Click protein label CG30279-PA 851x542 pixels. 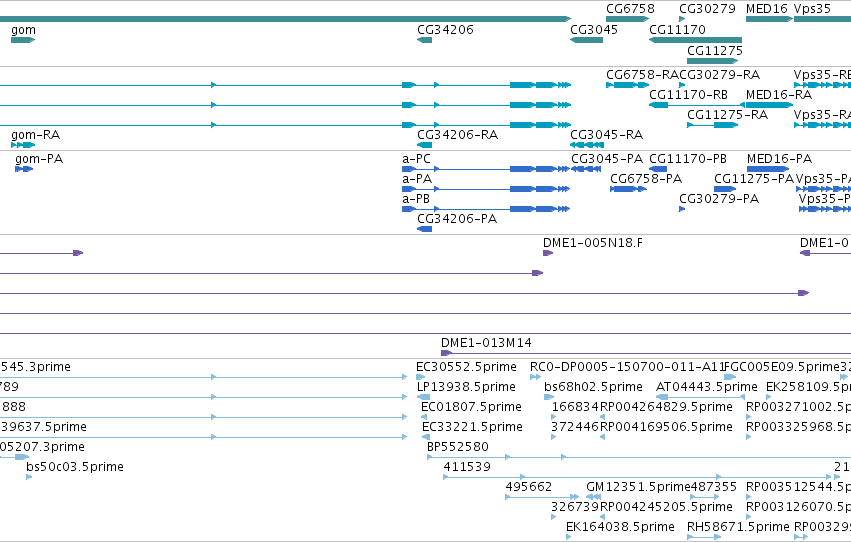point(719,199)
